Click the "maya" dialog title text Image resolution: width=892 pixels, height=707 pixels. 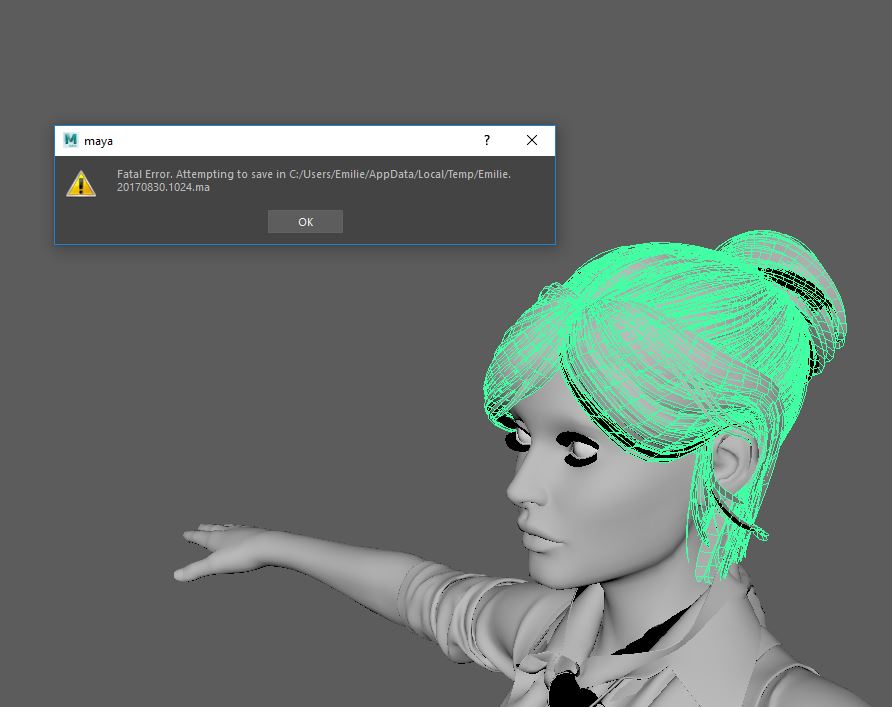point(99,142)
